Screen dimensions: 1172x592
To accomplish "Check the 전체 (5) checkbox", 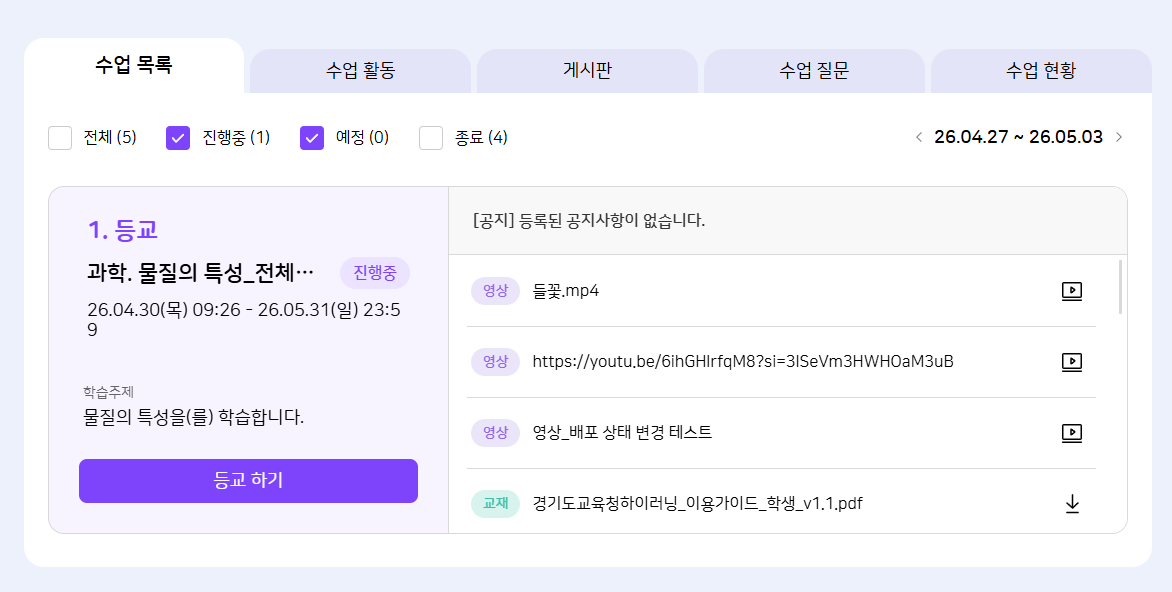I will pos(60,138).
